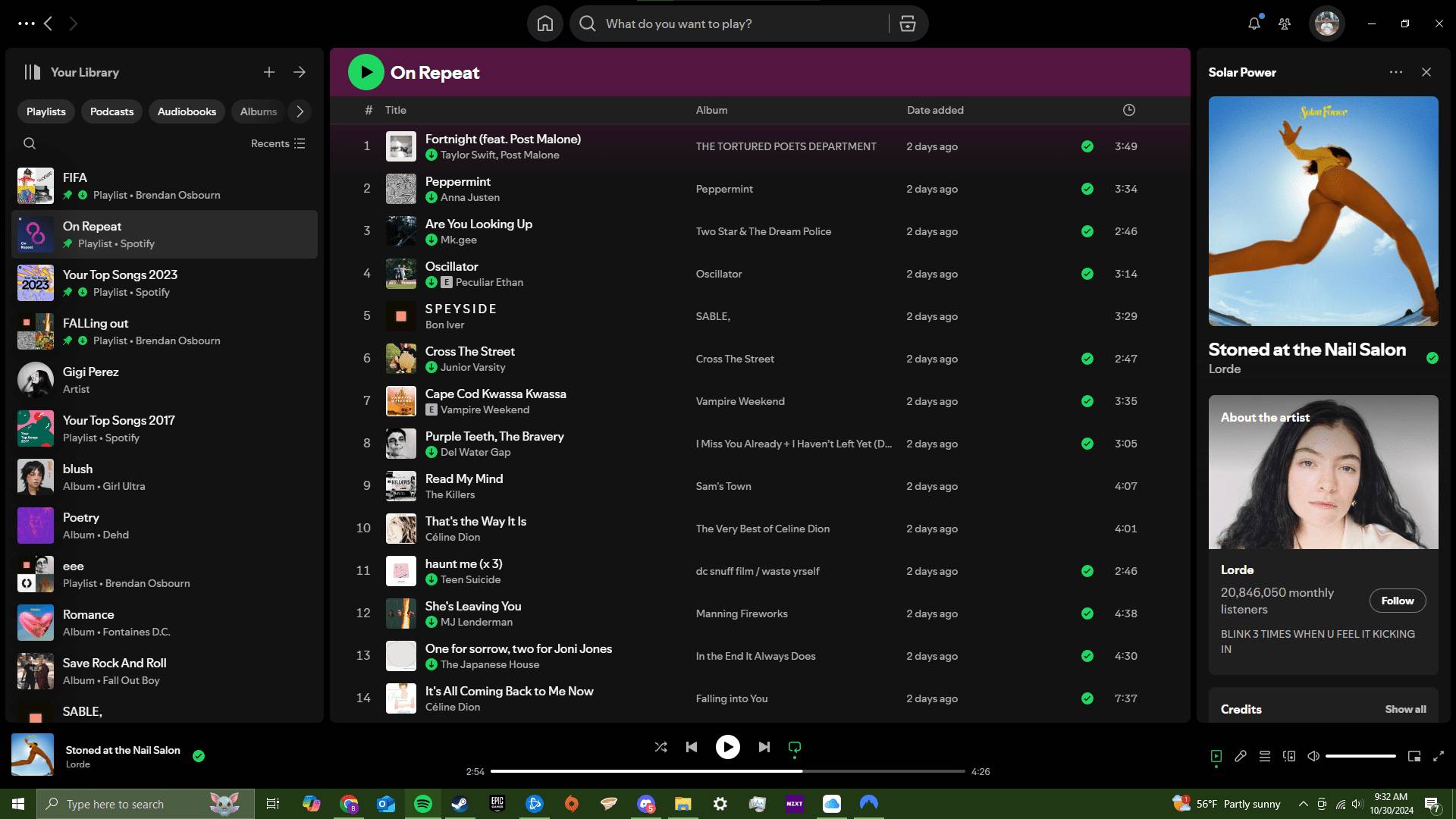Go back with the left arrow
1456x819 pixels.
(49, 24)
